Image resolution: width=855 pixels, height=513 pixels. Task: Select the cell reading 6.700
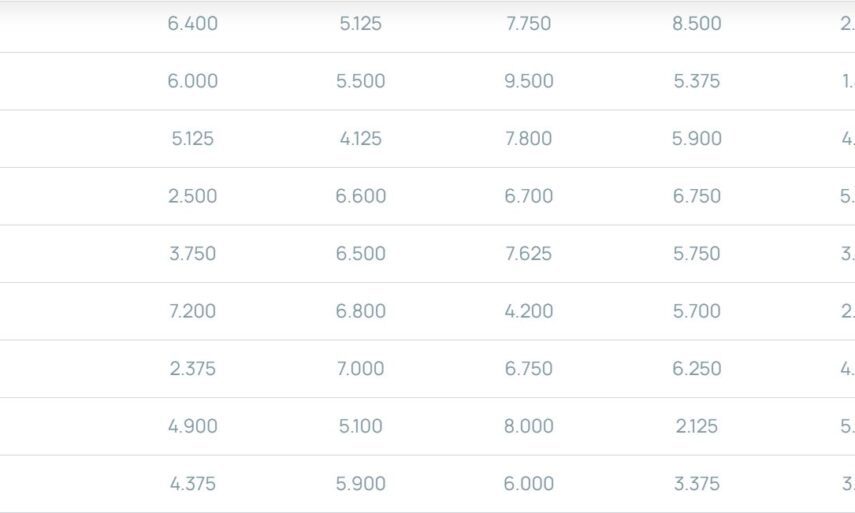528,196
